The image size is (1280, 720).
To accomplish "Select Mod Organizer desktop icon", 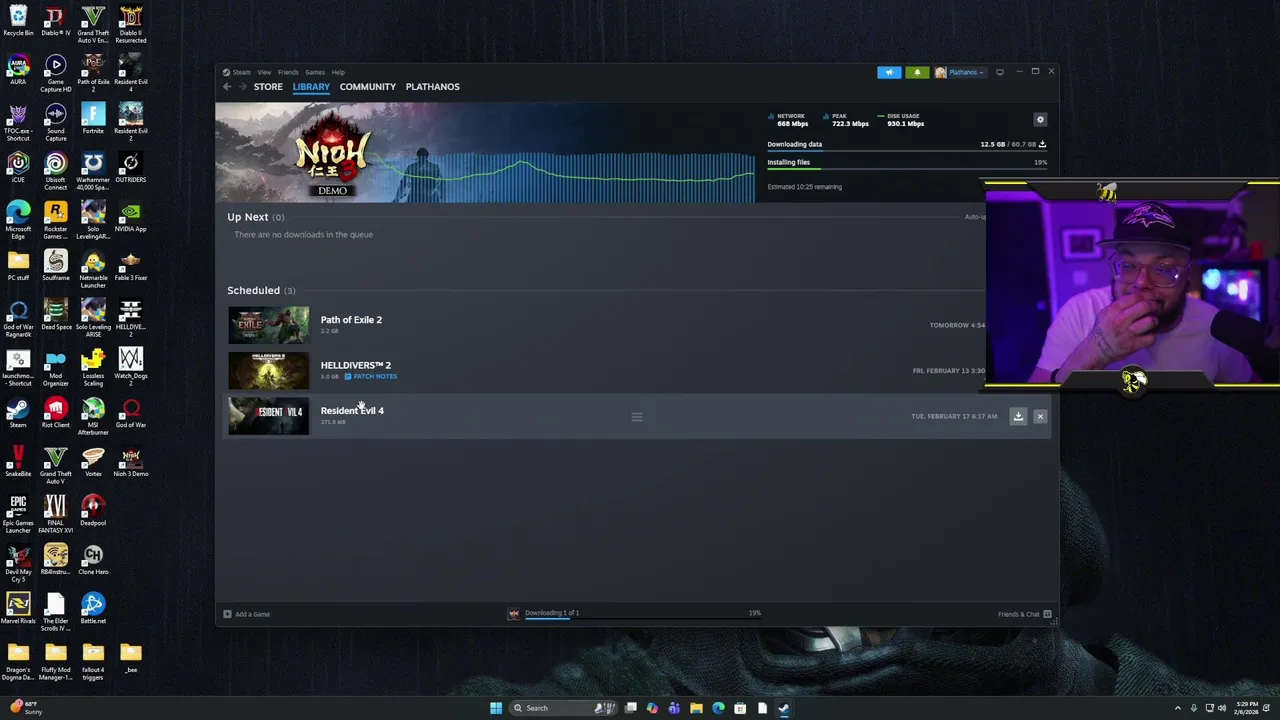I will 55,368.
